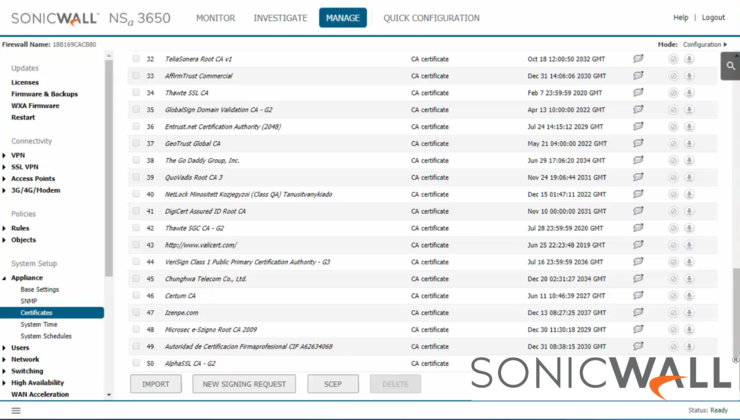This screenshot has height=420, width=740.
Task: Click details note icon for GeoTrust Global CA
Action: (x=638, y=143)
